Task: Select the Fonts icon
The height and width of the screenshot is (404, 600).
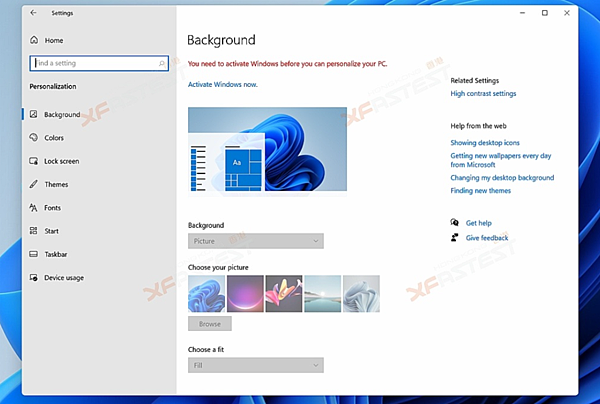Action: coord(34,207)
